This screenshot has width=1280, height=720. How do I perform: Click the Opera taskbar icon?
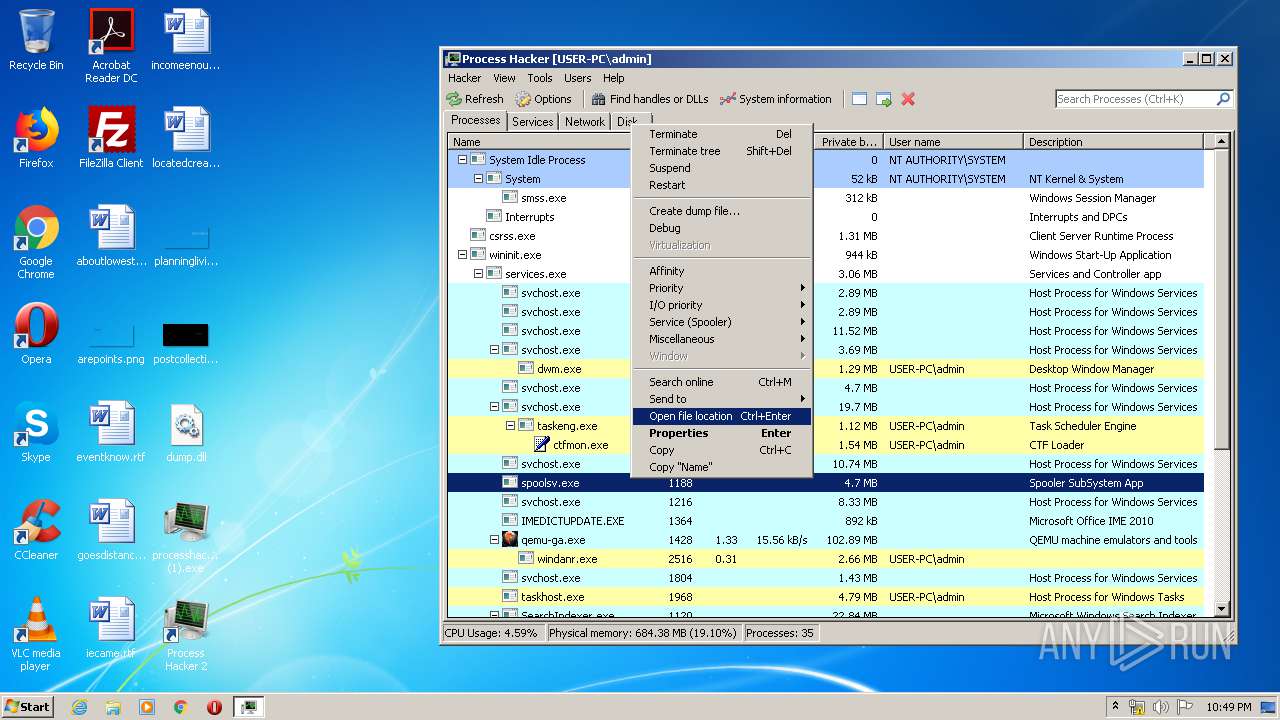214,706
